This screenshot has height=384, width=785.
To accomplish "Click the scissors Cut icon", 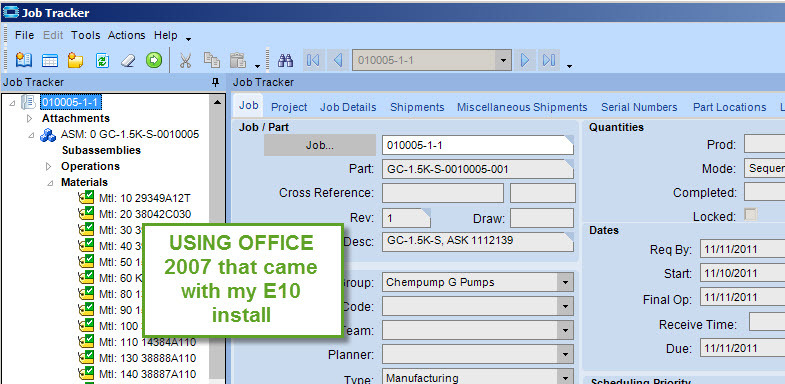I will point(186,61).
